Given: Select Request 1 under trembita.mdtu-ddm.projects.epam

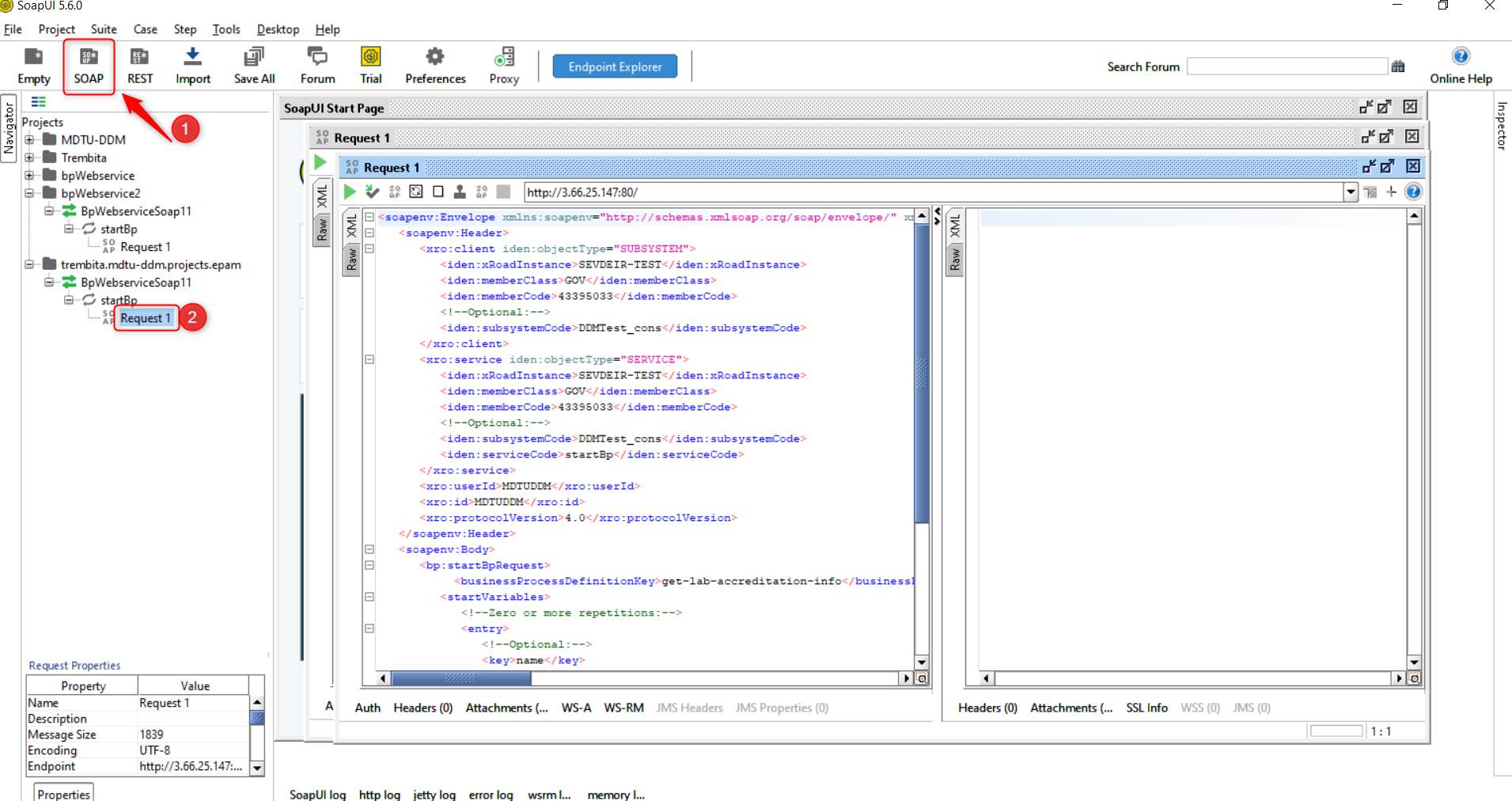Looking at the screenshot, I should (x=146, y=318).
